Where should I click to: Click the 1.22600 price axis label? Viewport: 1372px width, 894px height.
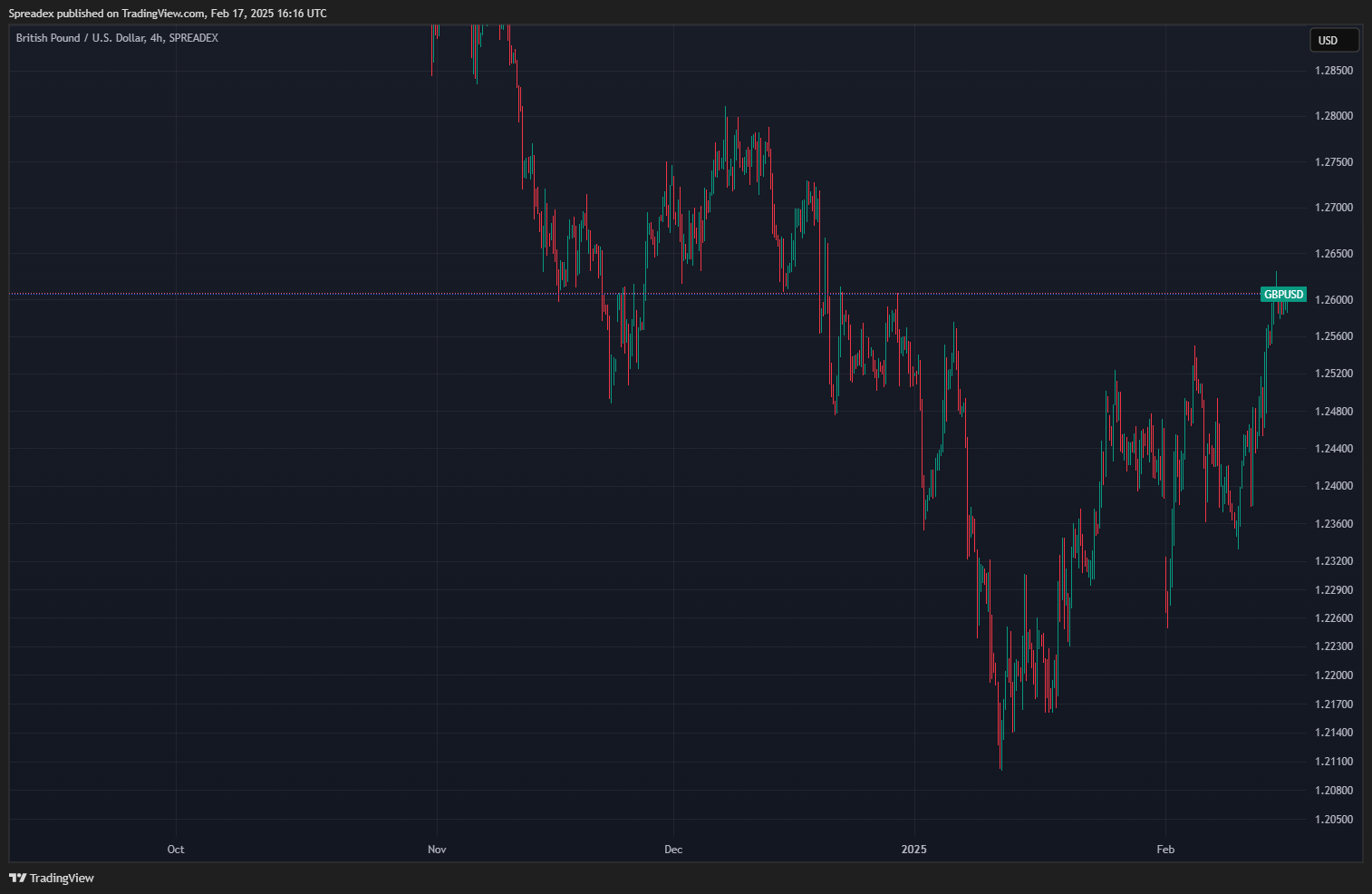[x=1334, y=618]
